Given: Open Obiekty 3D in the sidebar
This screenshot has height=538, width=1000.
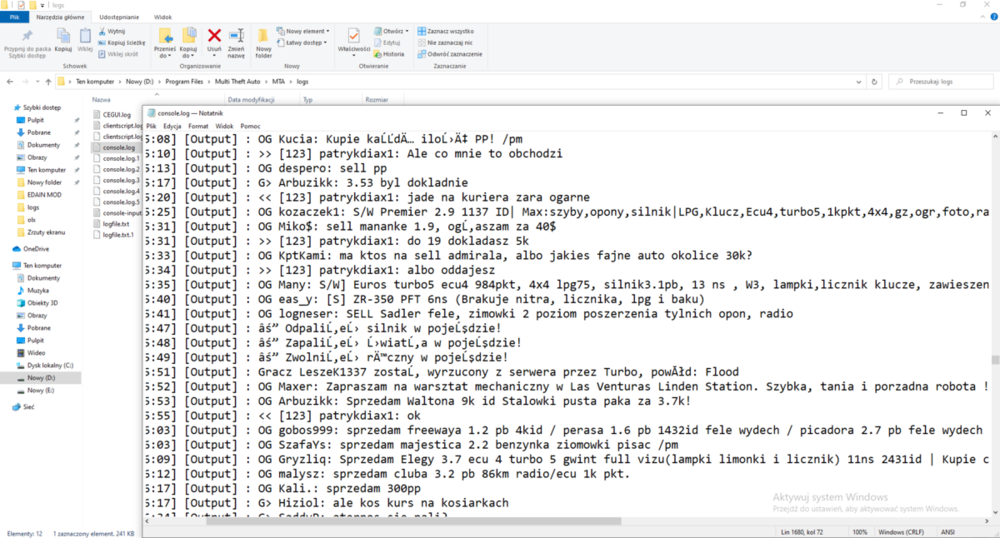Looking at the screenshot, I should [x=37, y=303].
